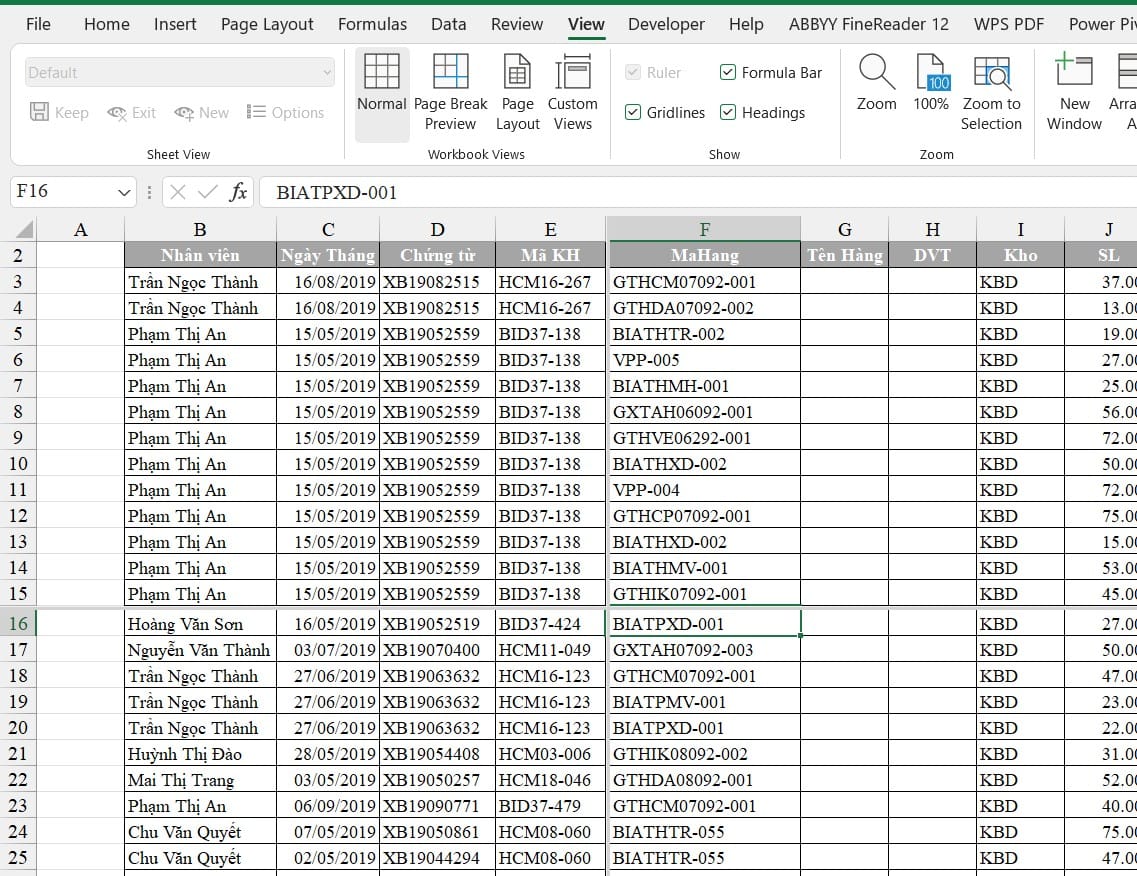
Task: Open Custom Views dialog
Action: [572, 92]
